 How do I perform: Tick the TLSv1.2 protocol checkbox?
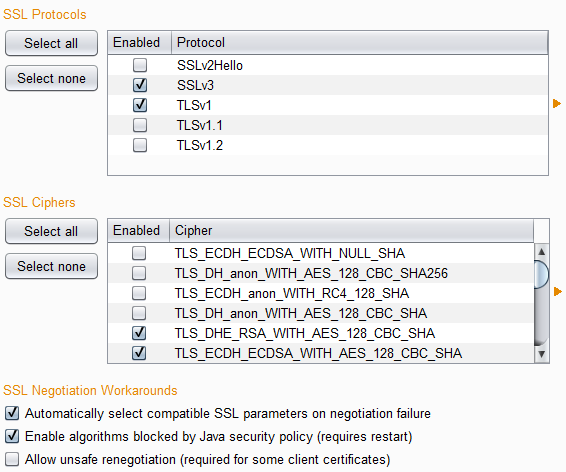pos(140,145)
